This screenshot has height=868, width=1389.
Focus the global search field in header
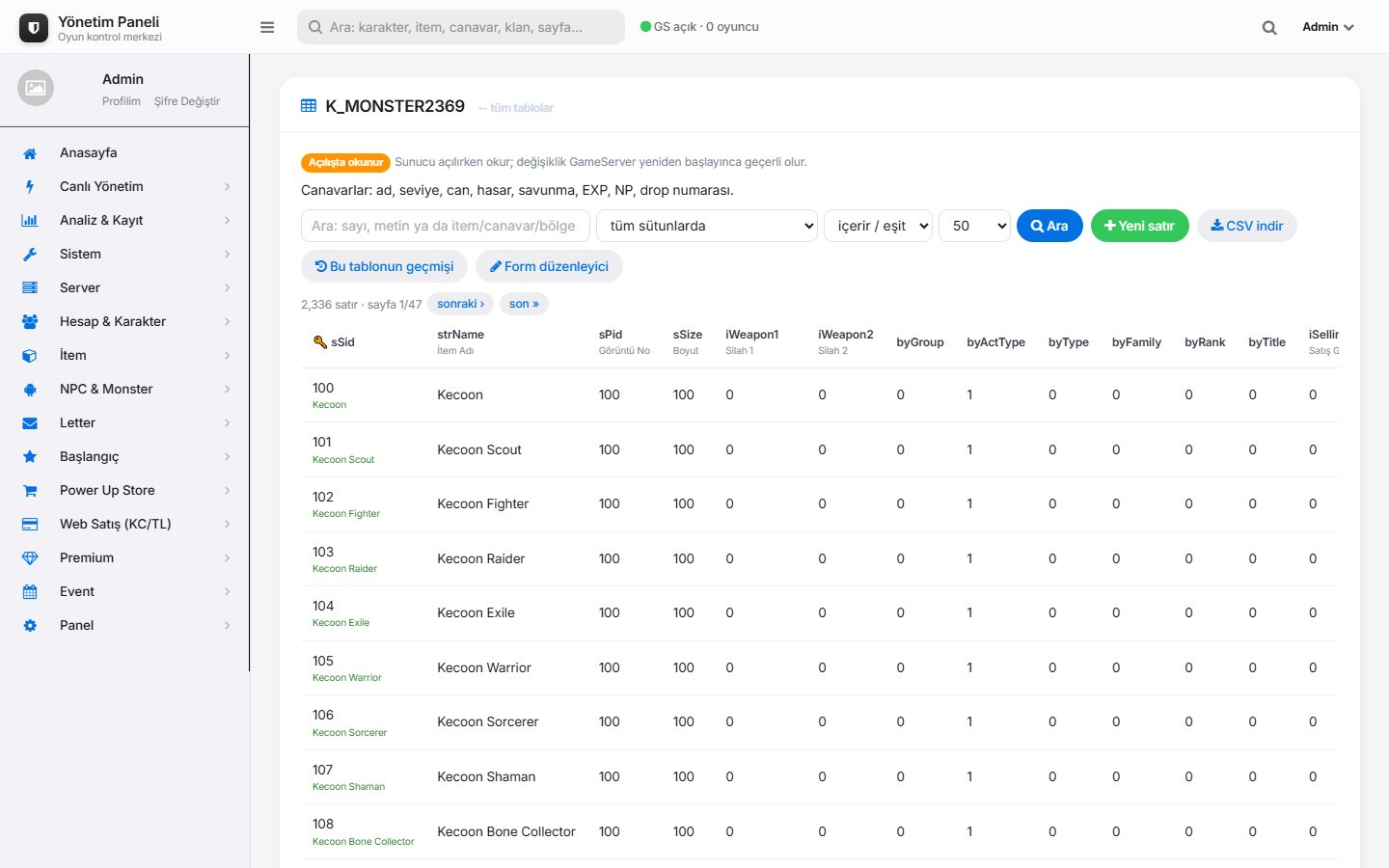pyautogui.click(x=461, y=27)
